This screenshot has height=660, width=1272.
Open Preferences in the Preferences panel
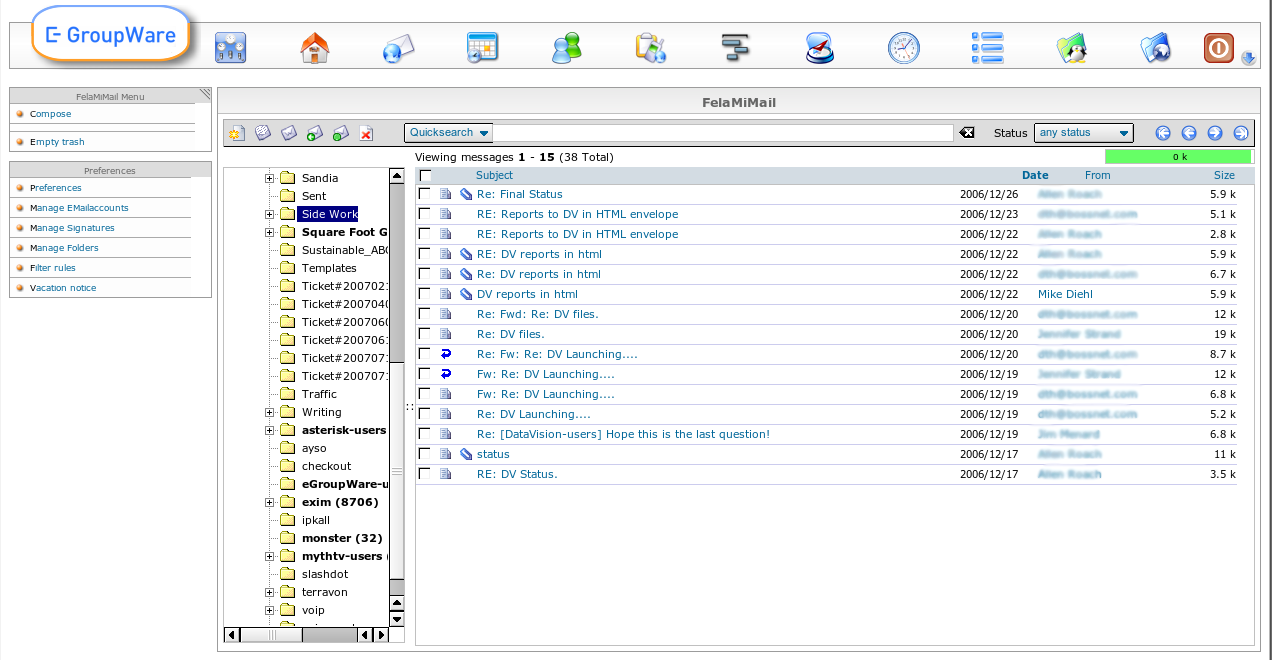pyautogui.click(x=56, y=188)
